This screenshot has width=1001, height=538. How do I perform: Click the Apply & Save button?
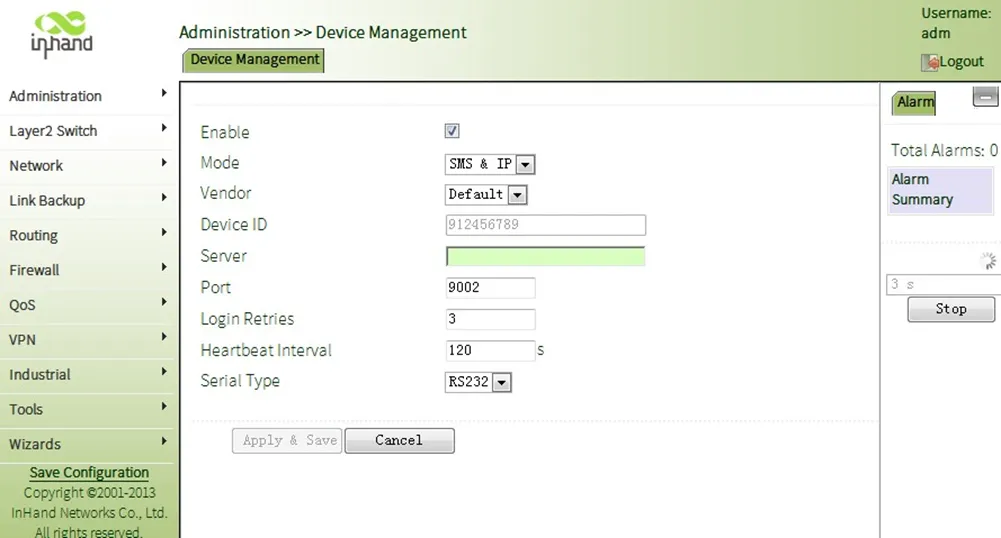(x=287, y=440)
